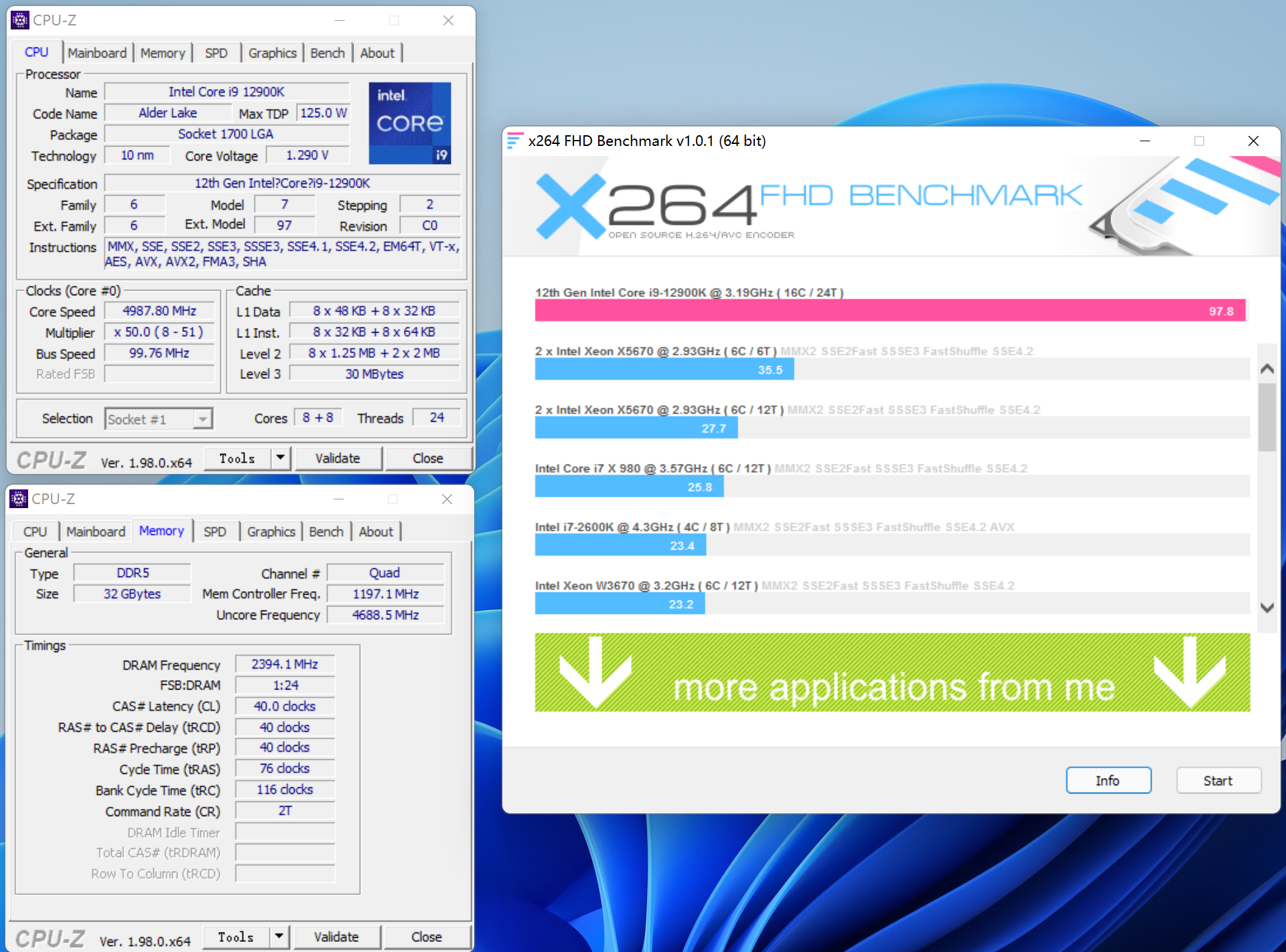
Task: Expand the Tools dropdown arrow in lower CPU-Z
Action: point(279,937)
